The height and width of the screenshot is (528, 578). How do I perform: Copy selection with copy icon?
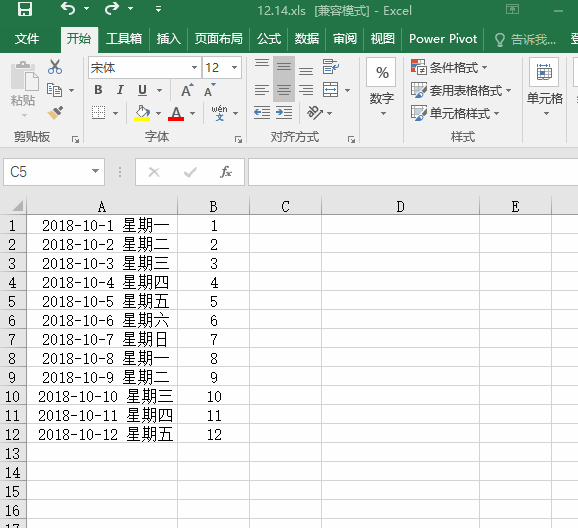coord(55,90)
